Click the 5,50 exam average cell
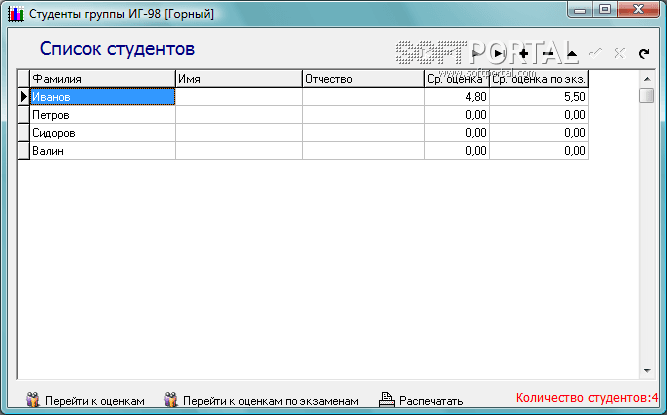The image size is (667, 415). coord(539,97)
